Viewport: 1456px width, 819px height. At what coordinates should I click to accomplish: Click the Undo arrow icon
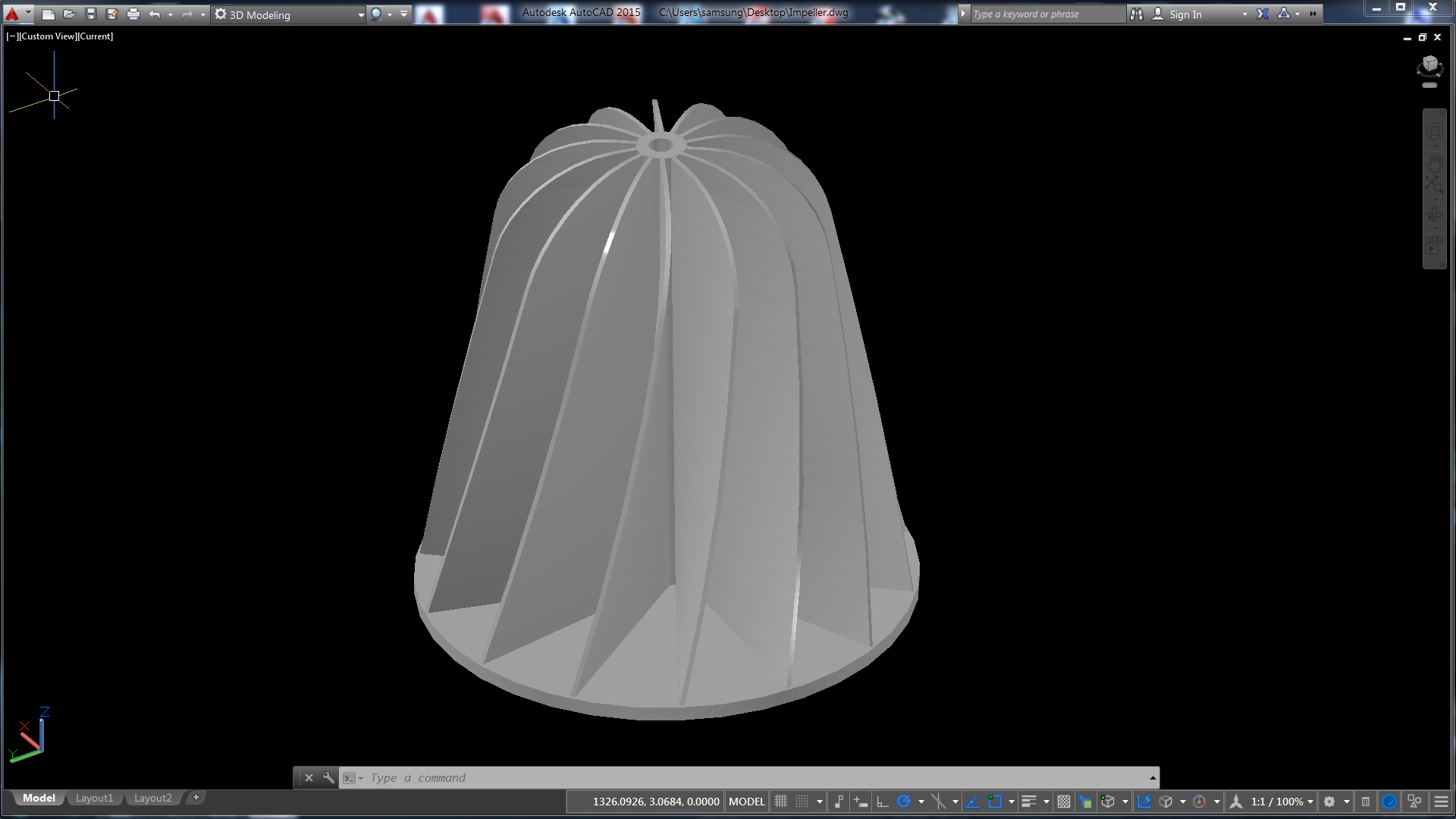click(154, 14)
